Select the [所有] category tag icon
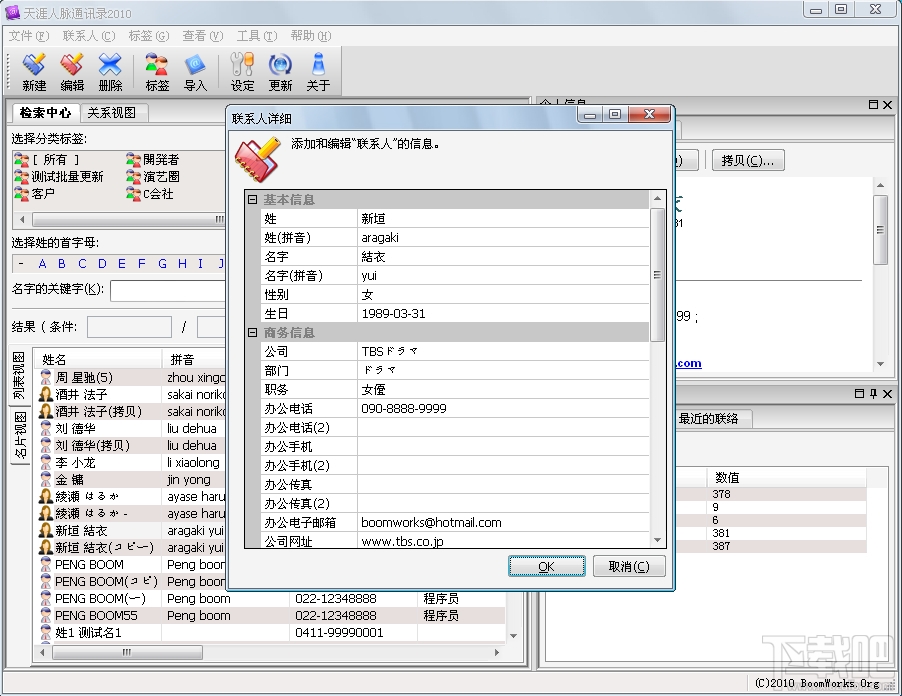Screen dimensions: 902x696 click(x=21, y=159)
